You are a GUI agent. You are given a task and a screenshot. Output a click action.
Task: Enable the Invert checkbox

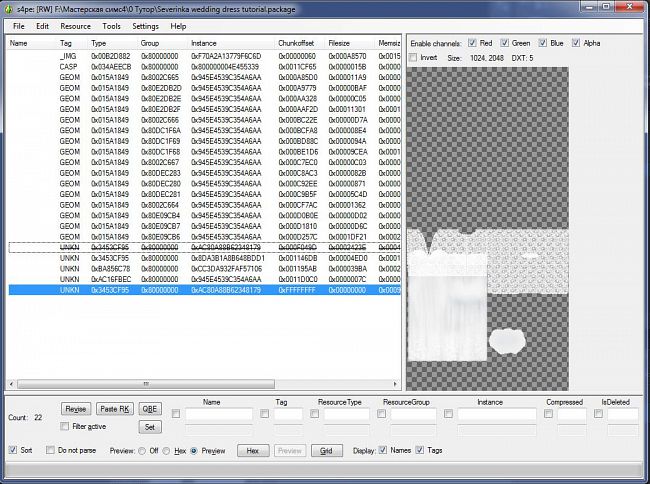[x=415, y=58]
